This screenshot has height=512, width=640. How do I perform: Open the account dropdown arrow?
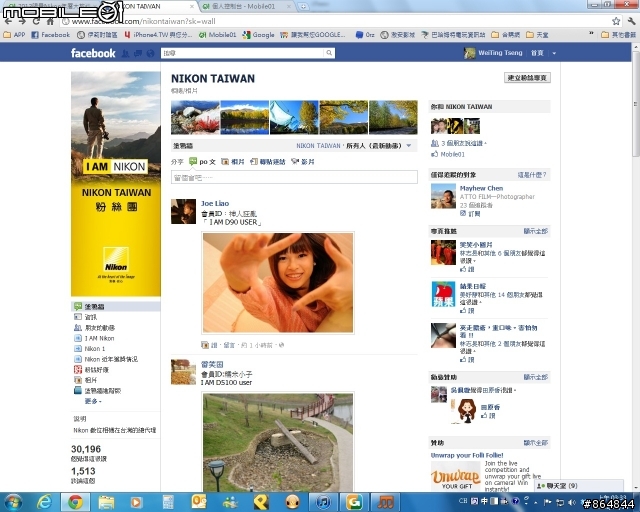click(554, 53)
